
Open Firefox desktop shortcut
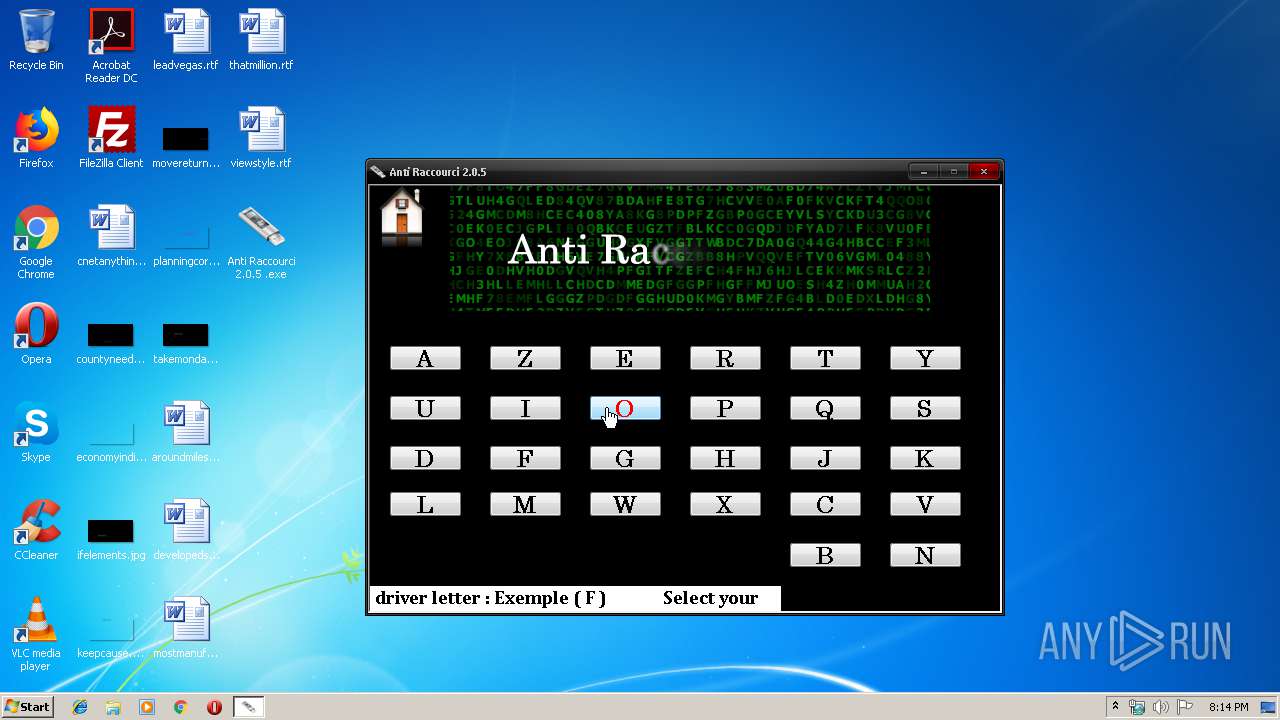36,138
